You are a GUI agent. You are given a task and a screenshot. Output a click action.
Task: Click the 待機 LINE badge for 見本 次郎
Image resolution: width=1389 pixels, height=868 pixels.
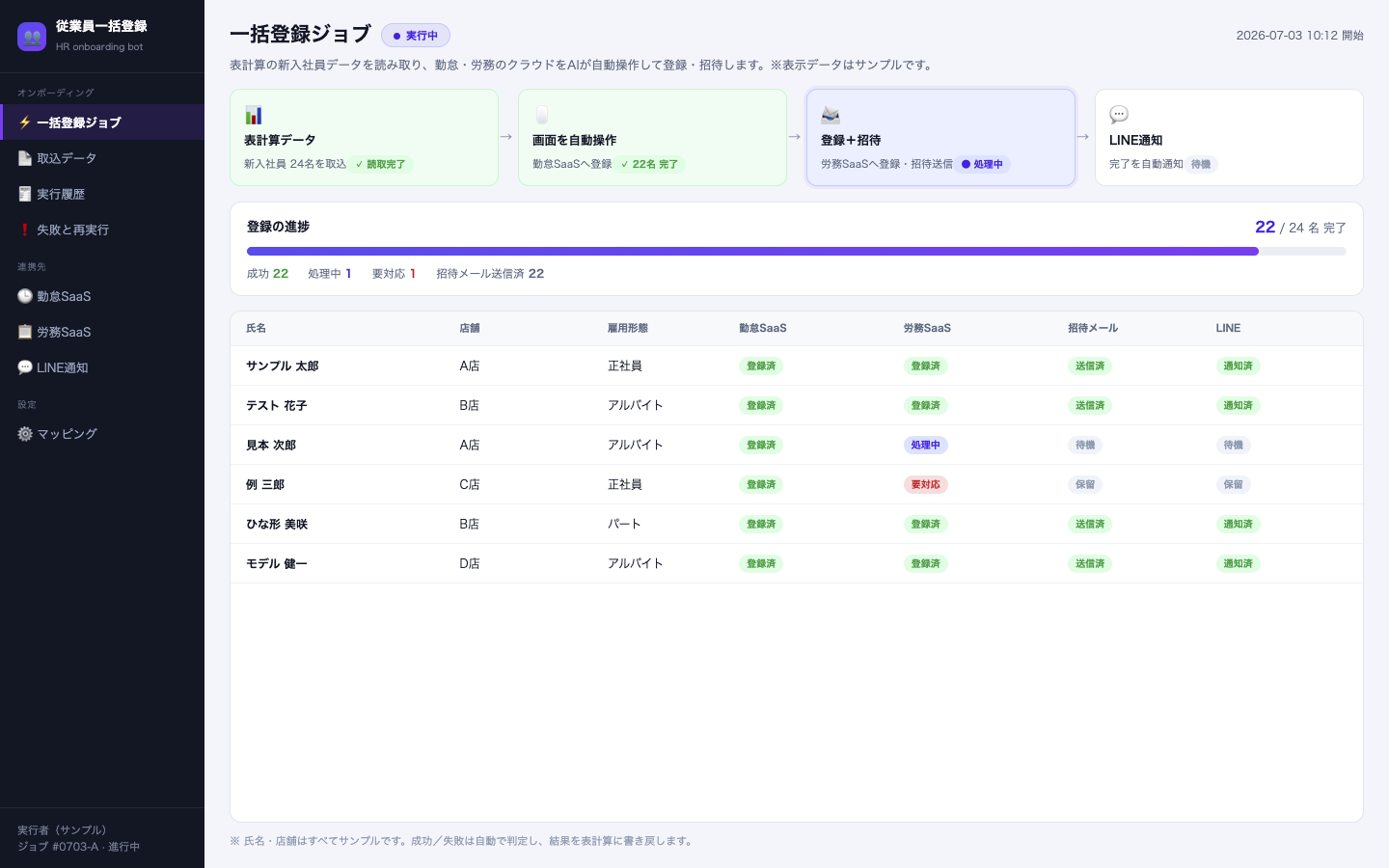[1234, 445]
